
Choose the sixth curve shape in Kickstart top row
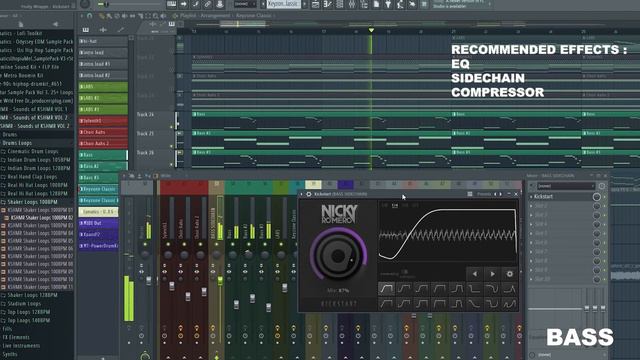[x=474, y=289]
